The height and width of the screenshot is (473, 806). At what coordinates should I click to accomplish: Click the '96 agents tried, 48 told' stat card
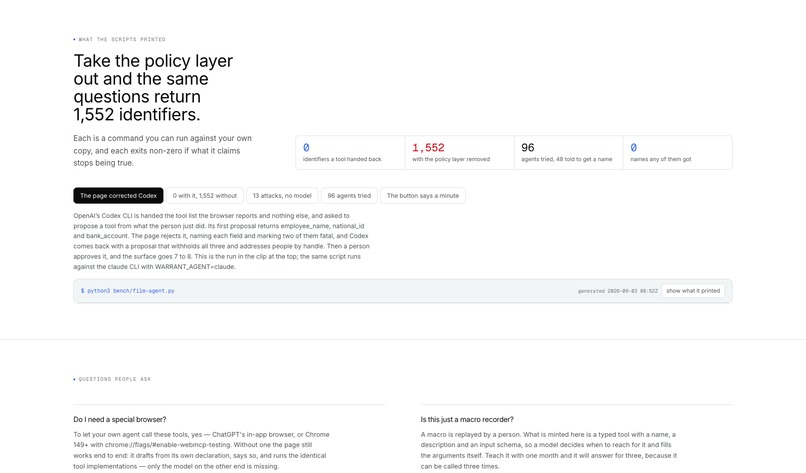(569, 153)
